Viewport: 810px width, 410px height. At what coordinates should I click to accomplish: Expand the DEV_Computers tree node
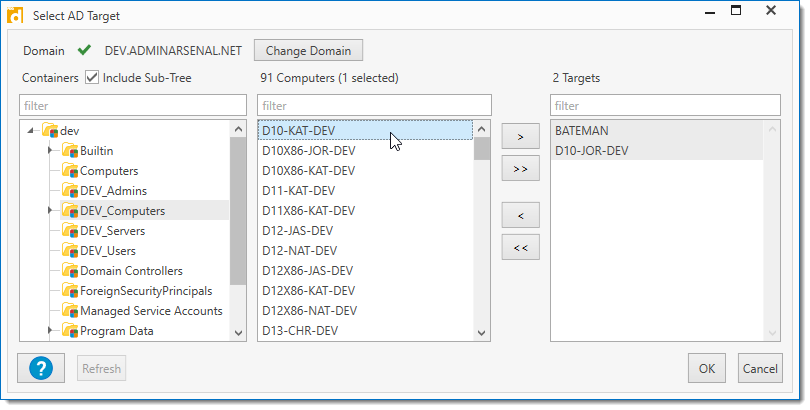click(50, 211)
